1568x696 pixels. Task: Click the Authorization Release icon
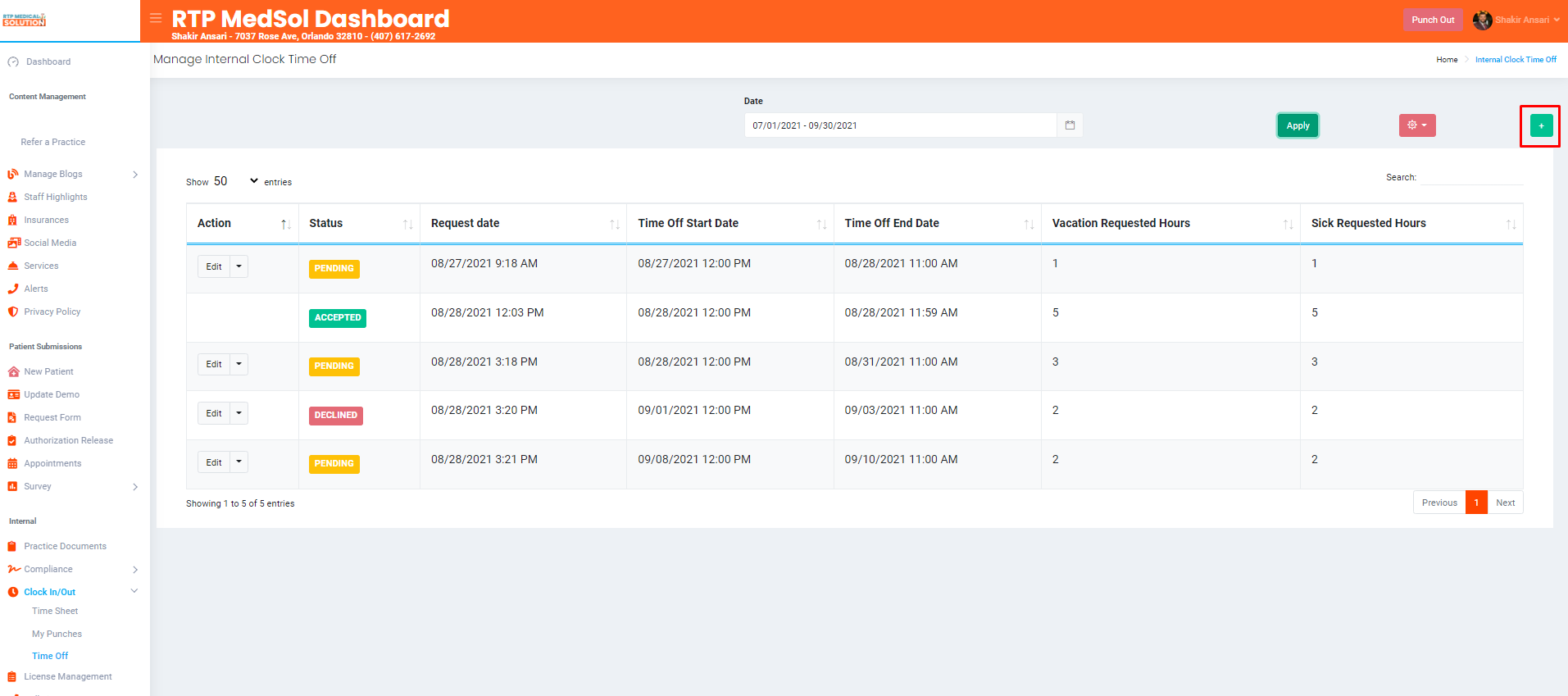click(x=13, y=440)
